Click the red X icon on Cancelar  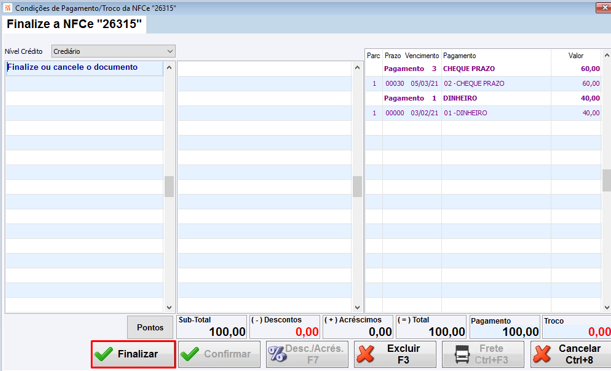[542, 354]
